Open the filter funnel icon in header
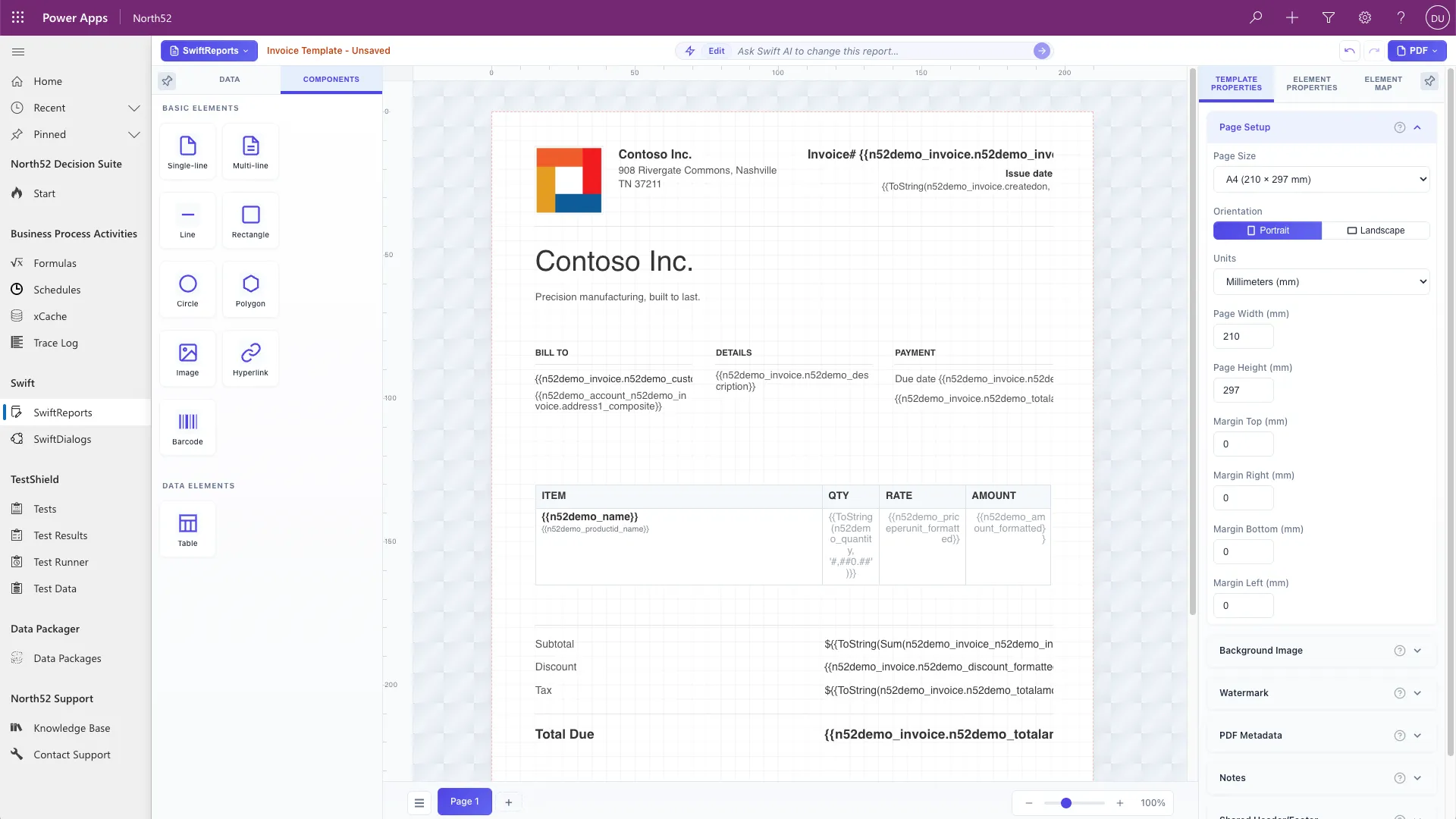1456x819 pixels. (x=1329, y=17)
